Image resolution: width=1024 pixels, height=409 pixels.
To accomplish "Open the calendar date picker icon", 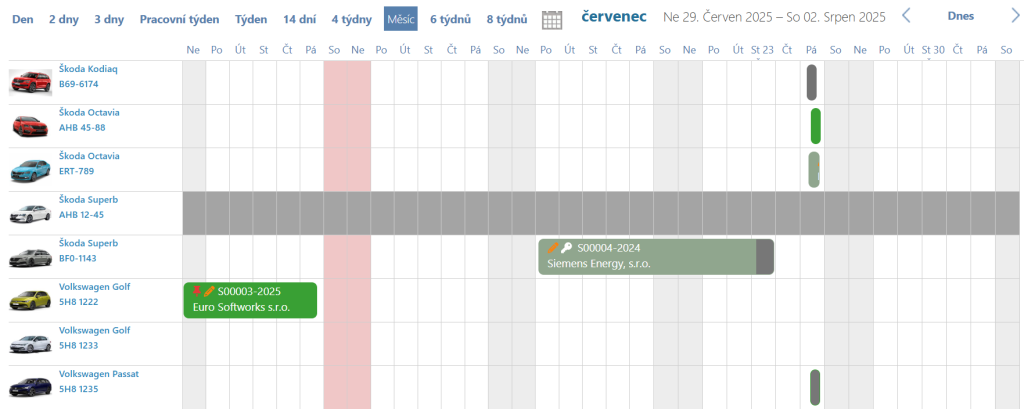I will pyautogui.click(x=551, y=18).
